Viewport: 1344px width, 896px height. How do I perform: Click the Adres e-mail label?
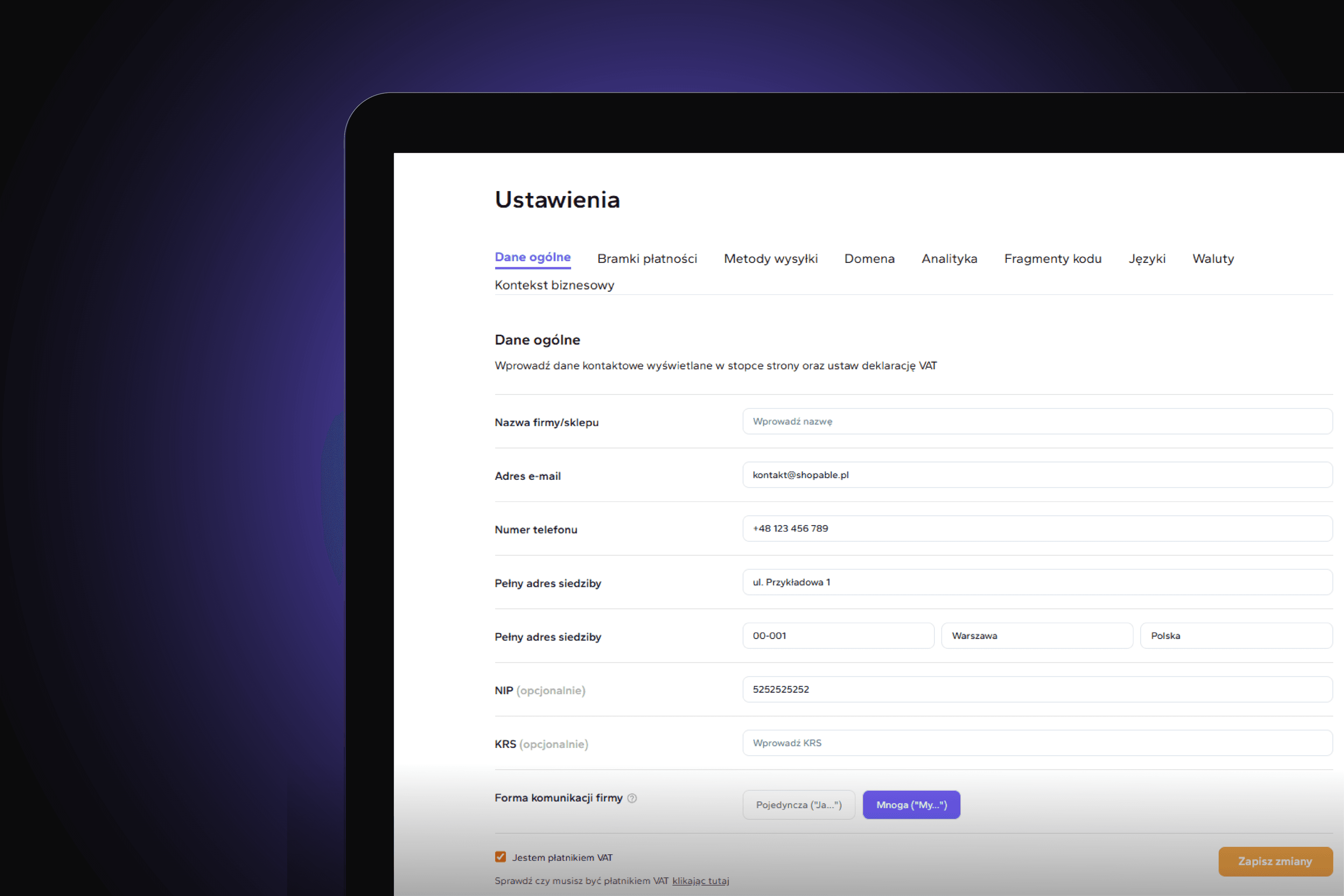coord(527,477)
